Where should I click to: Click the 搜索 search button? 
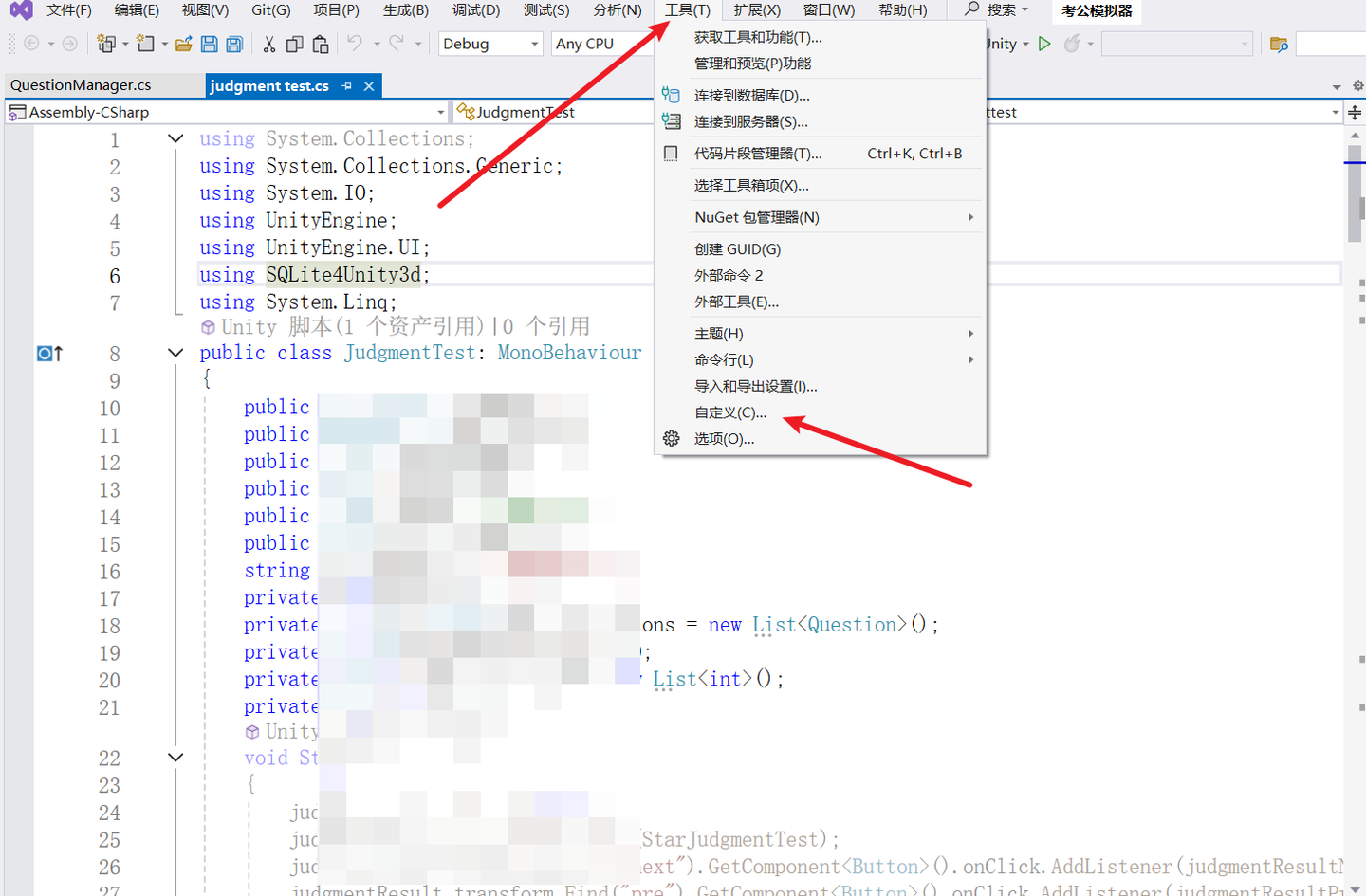(998, 10)
